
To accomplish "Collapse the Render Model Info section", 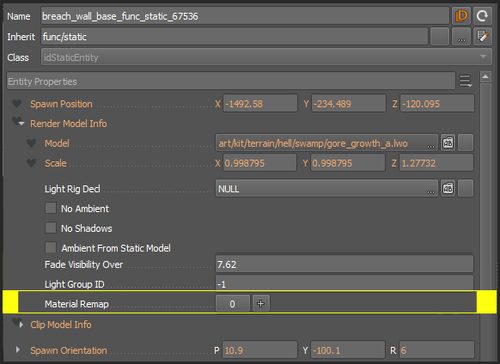I will 22,124.
